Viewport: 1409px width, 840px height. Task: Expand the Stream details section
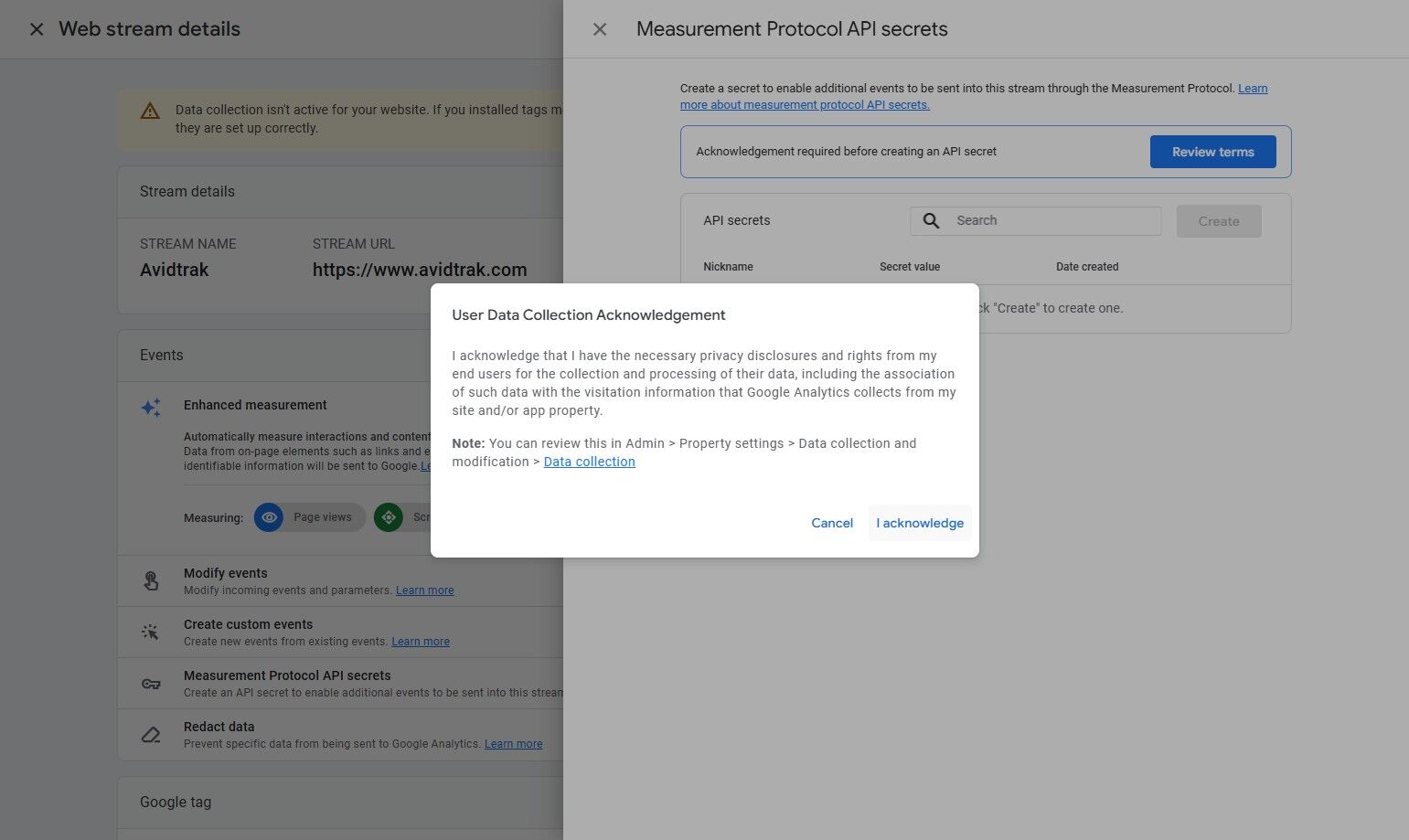click(187, 191)
